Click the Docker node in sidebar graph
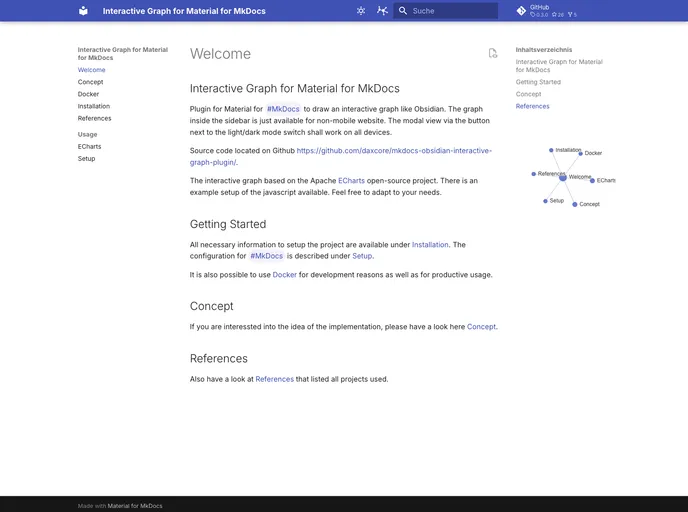This screenshot has width=688, height=512. tap(580, 154)
